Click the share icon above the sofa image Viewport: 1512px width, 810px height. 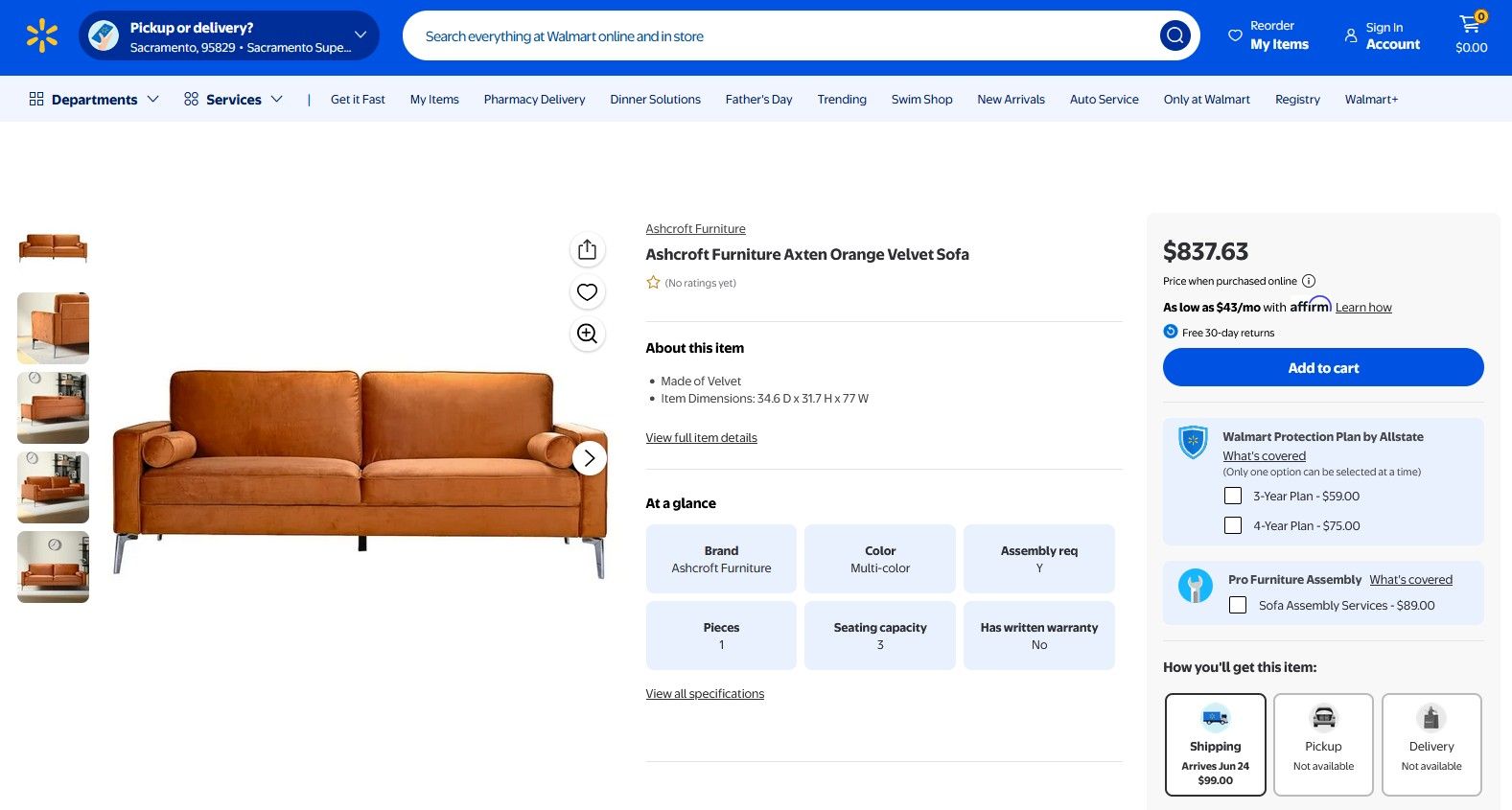click(x=587, y=250)
